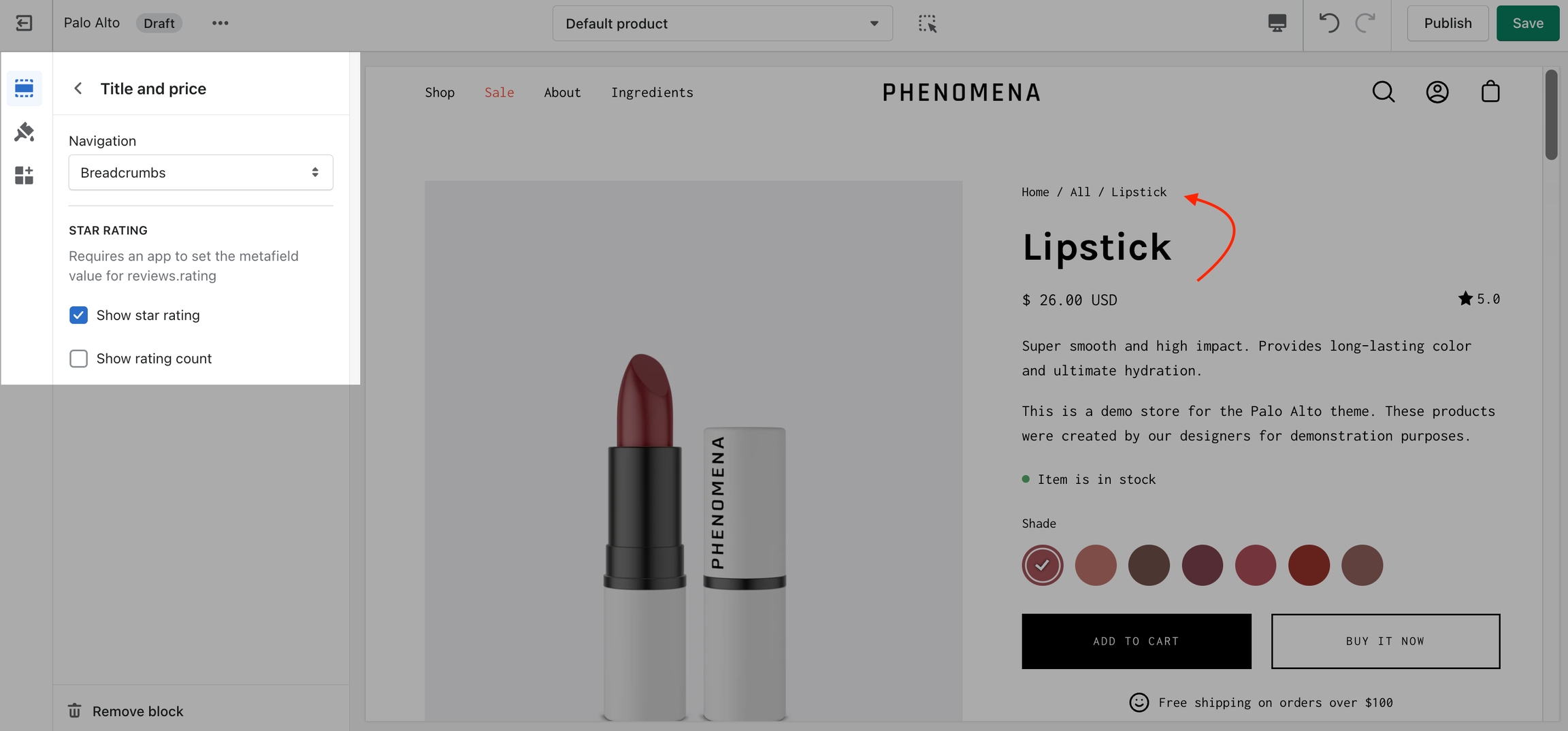The image size is (1568, 731).
Task: Open the three-dot more actions menu
Action: click(220, 23)
